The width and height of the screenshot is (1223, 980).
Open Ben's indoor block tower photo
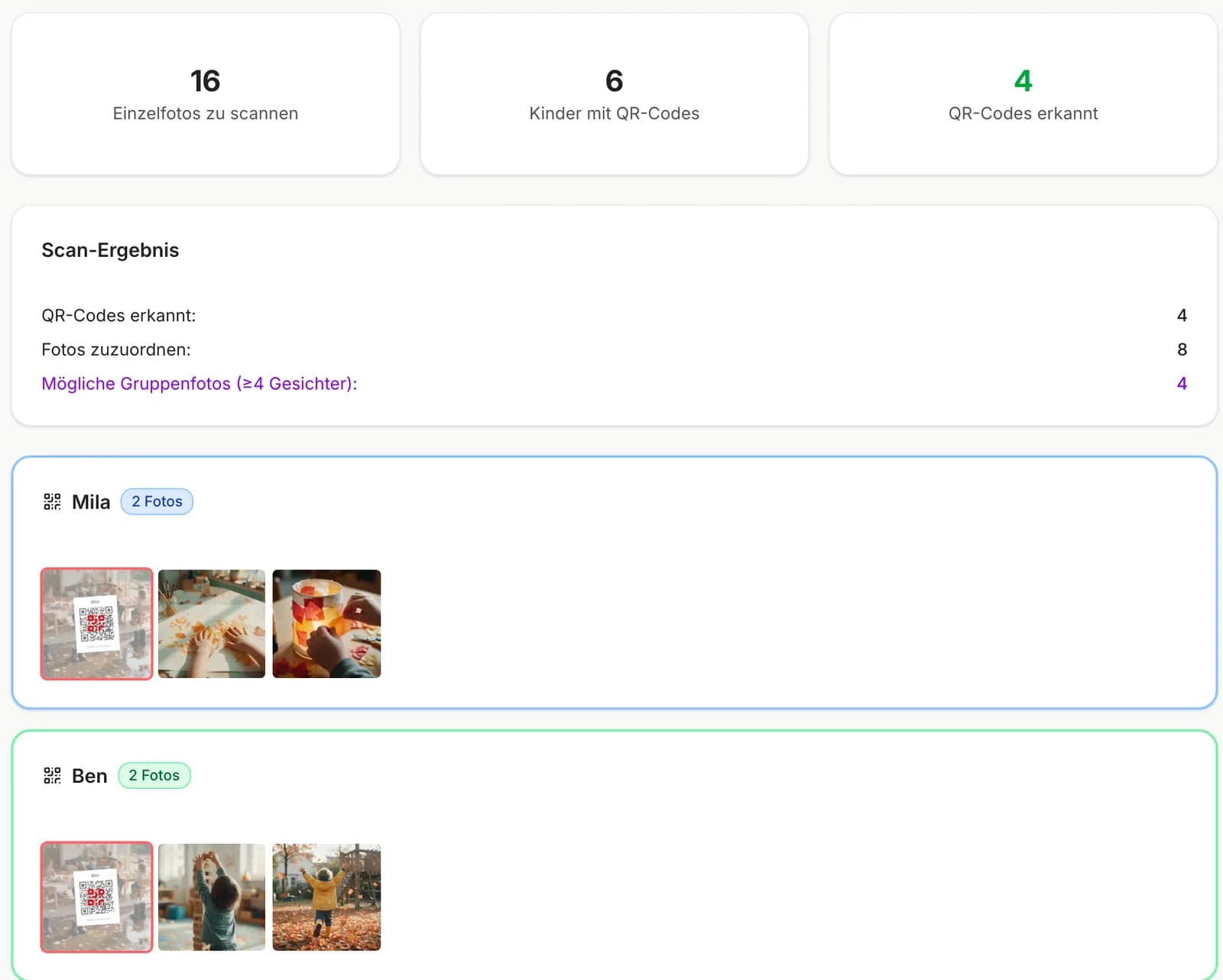(212, 897)
